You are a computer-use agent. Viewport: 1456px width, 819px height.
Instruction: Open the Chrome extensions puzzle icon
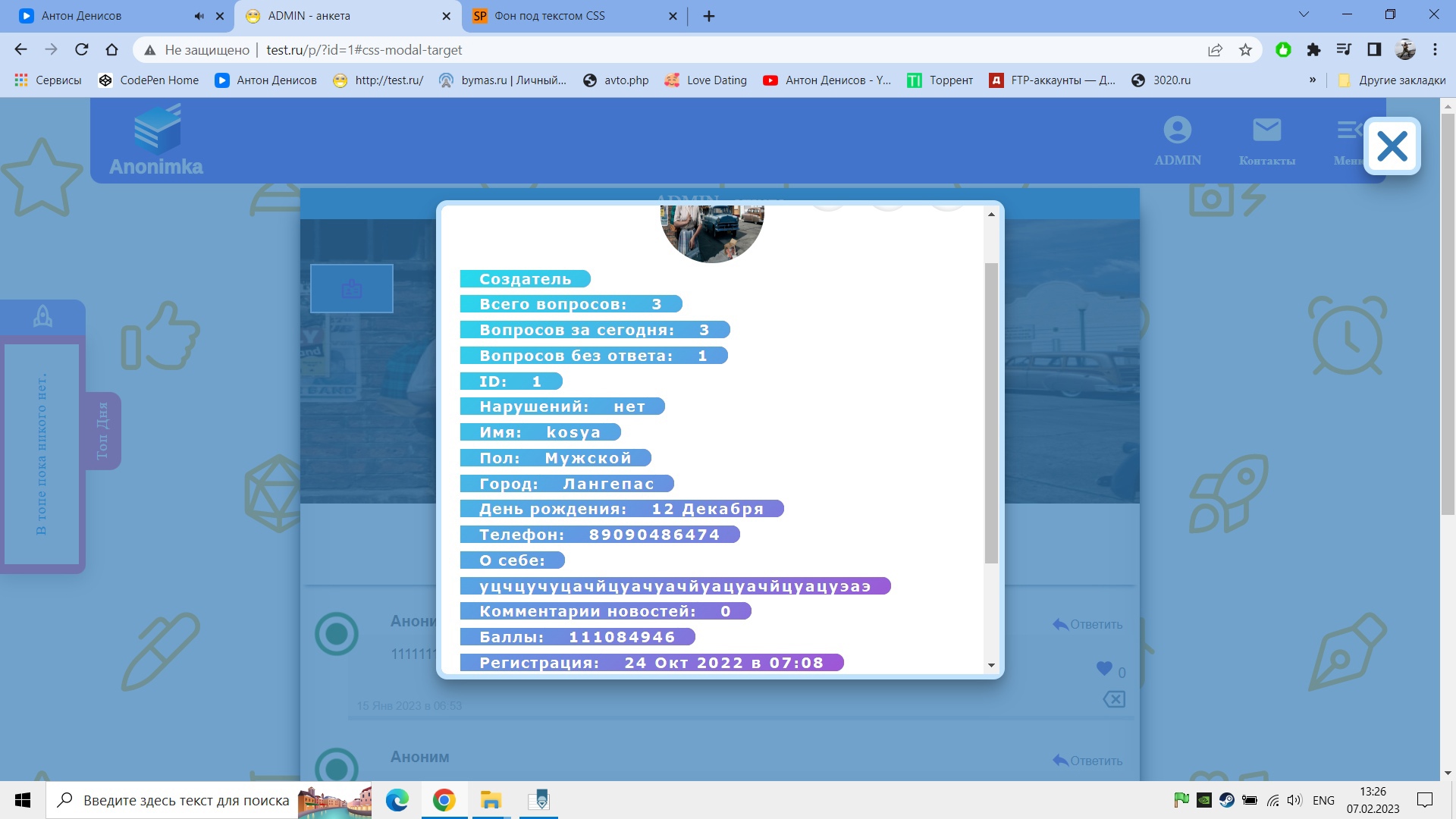click(x=1313, y=50)
